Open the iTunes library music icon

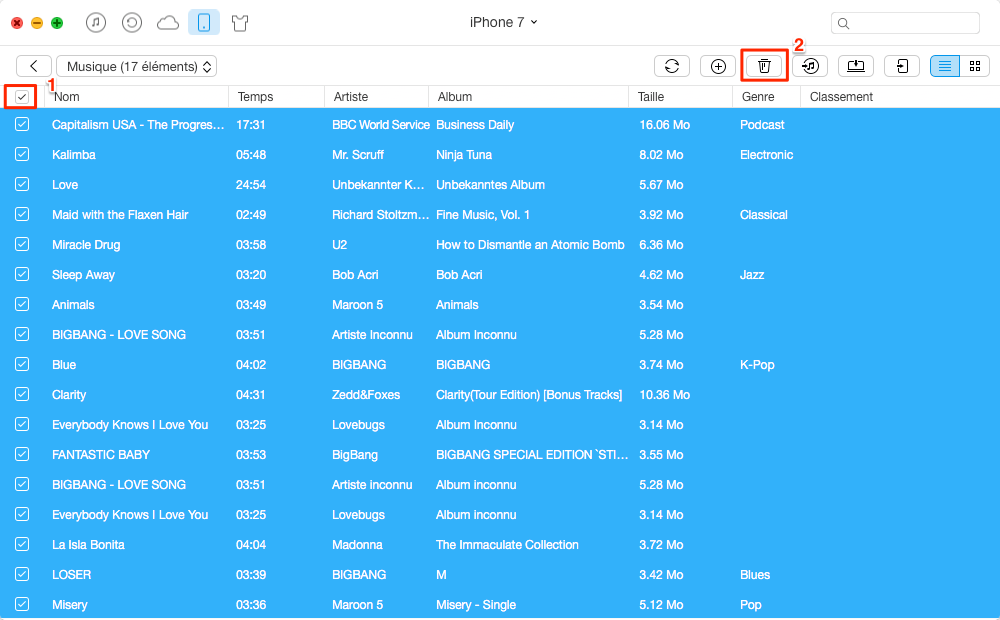tap(96, 23)
